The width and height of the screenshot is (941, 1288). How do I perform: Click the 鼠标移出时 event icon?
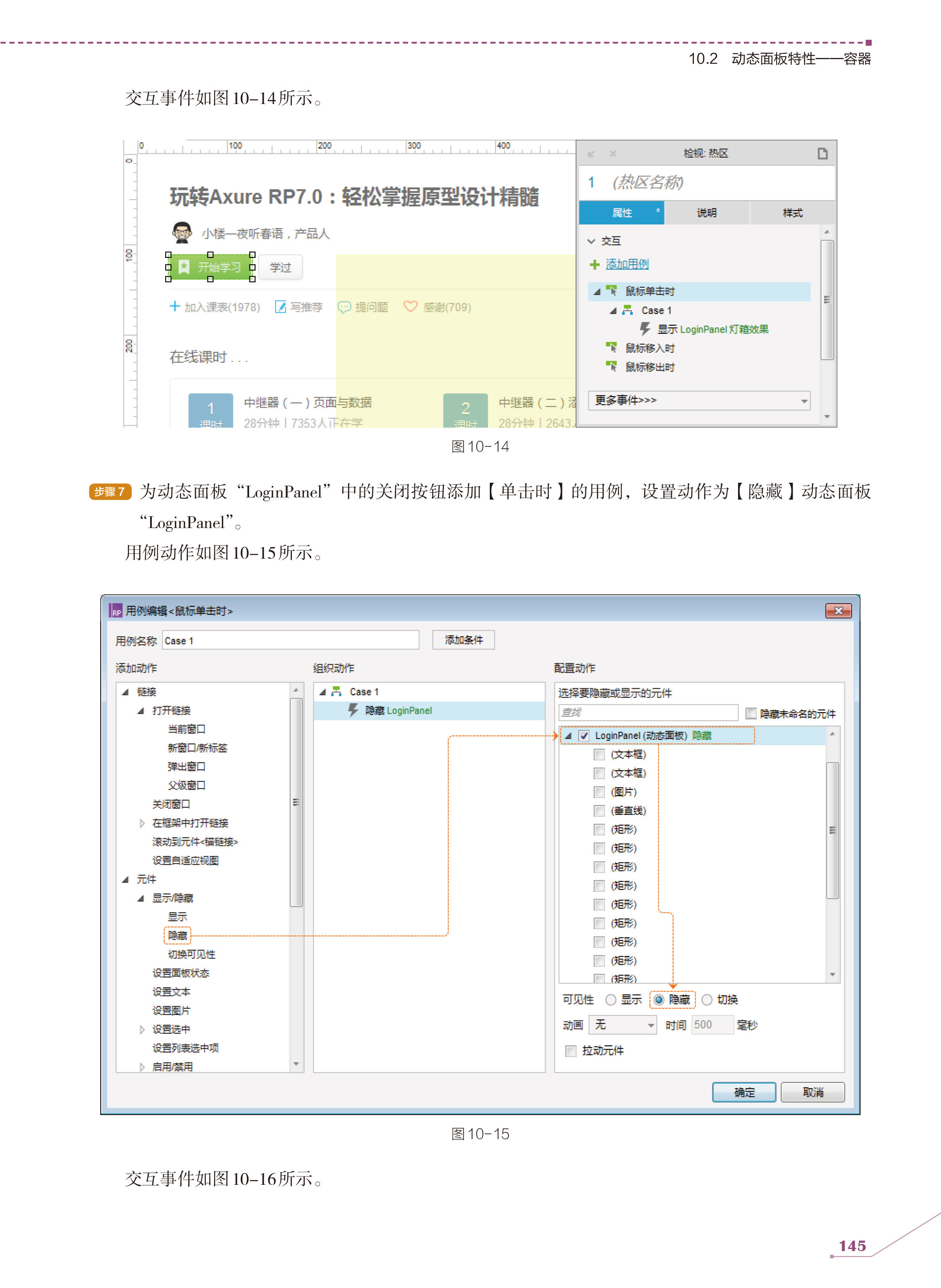tap(612, 366)
